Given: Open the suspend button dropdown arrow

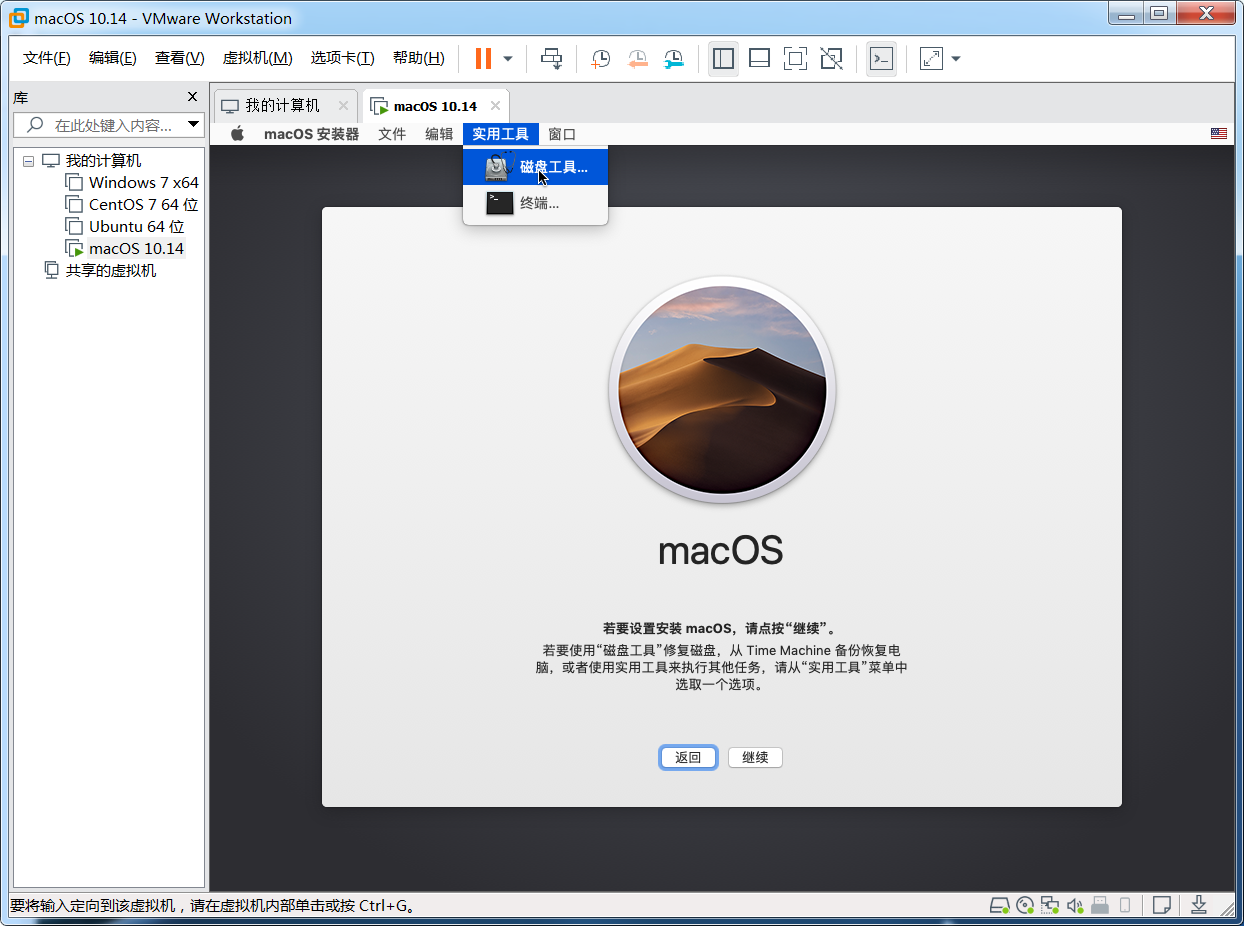Looking at the screenshot, I should pyautogui.click(x=507, y=58).
